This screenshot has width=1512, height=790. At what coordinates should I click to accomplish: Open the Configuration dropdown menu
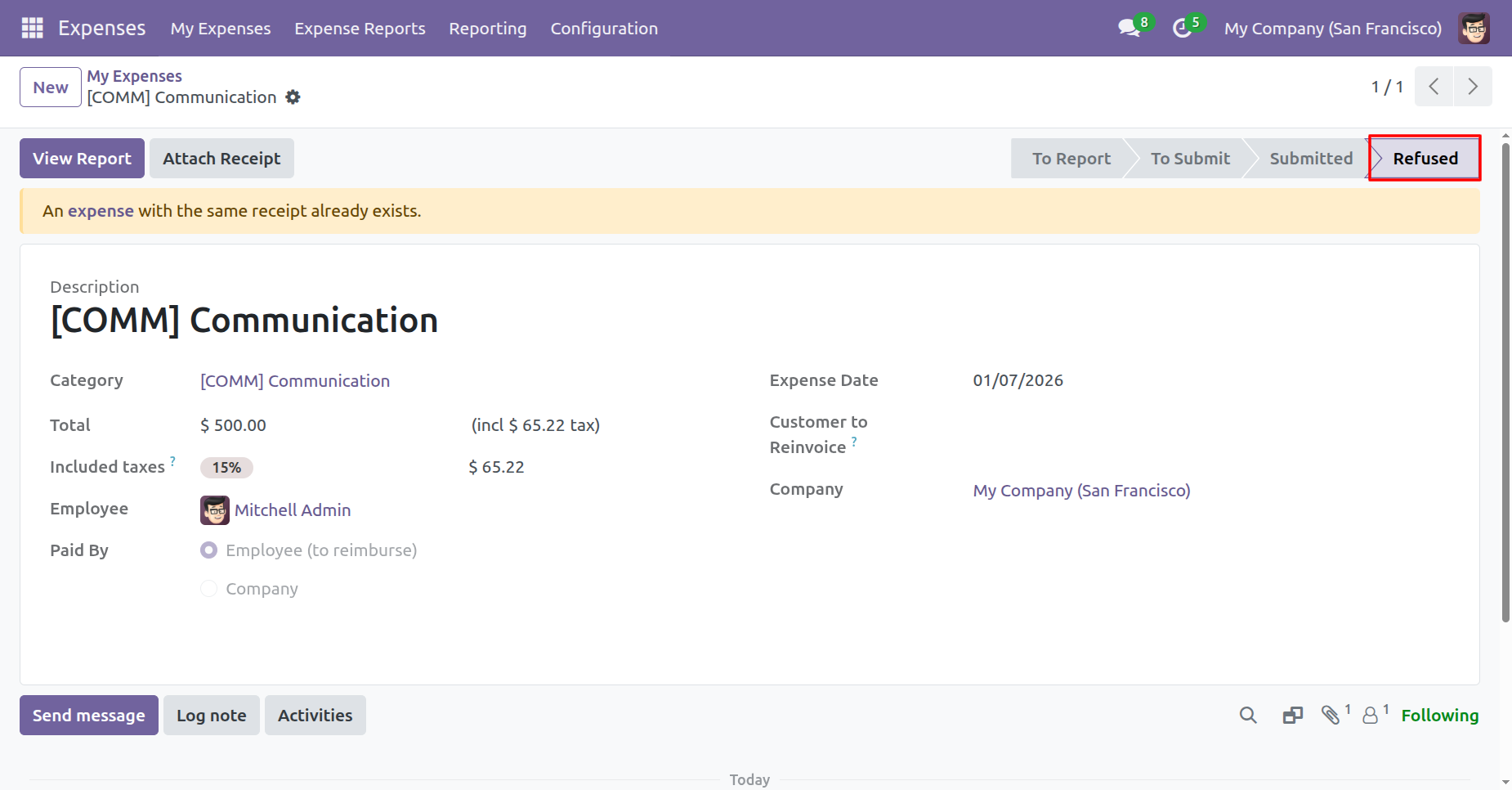click(604, 29)
